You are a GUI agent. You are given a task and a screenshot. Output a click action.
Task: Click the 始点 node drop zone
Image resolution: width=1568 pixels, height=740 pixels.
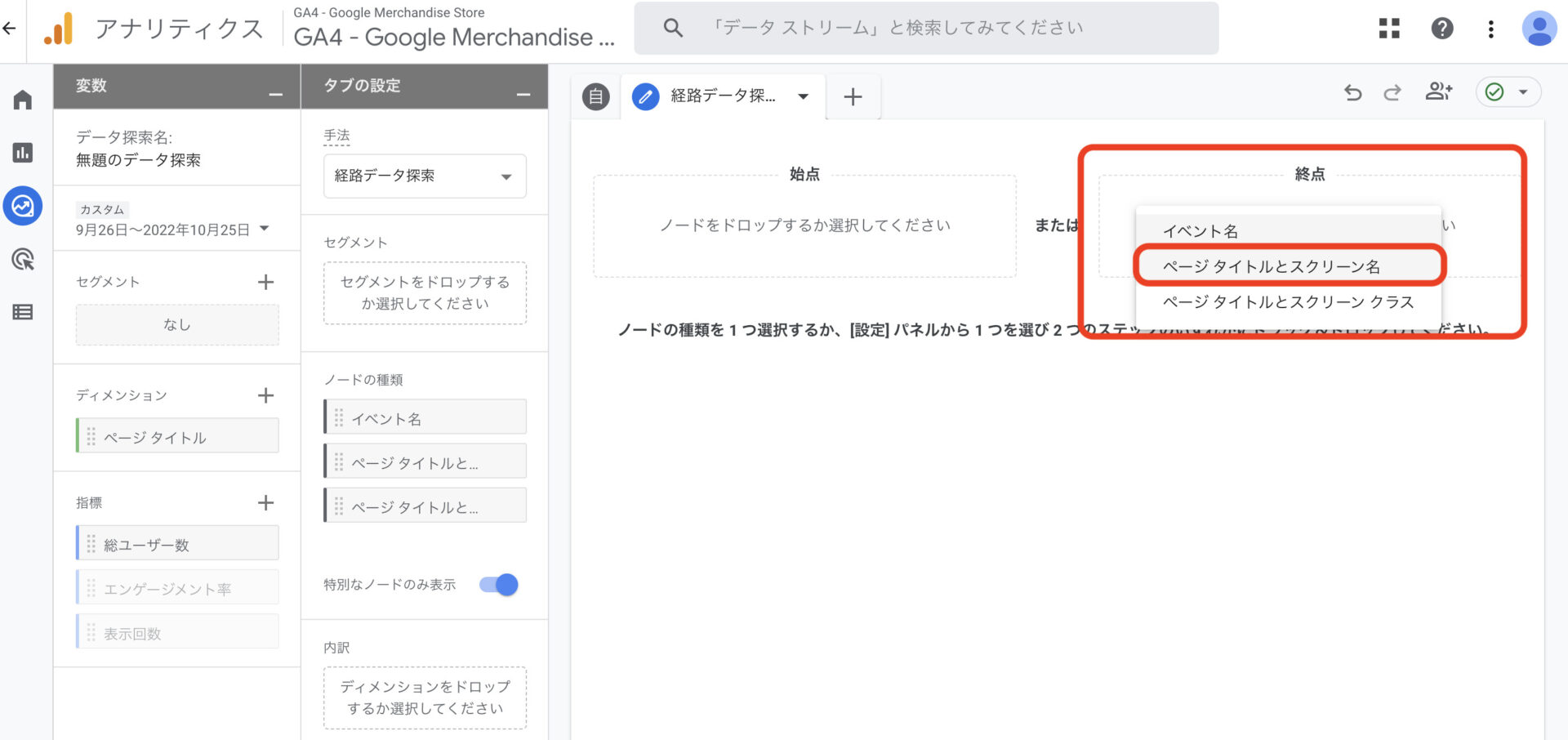coord(804,226)
